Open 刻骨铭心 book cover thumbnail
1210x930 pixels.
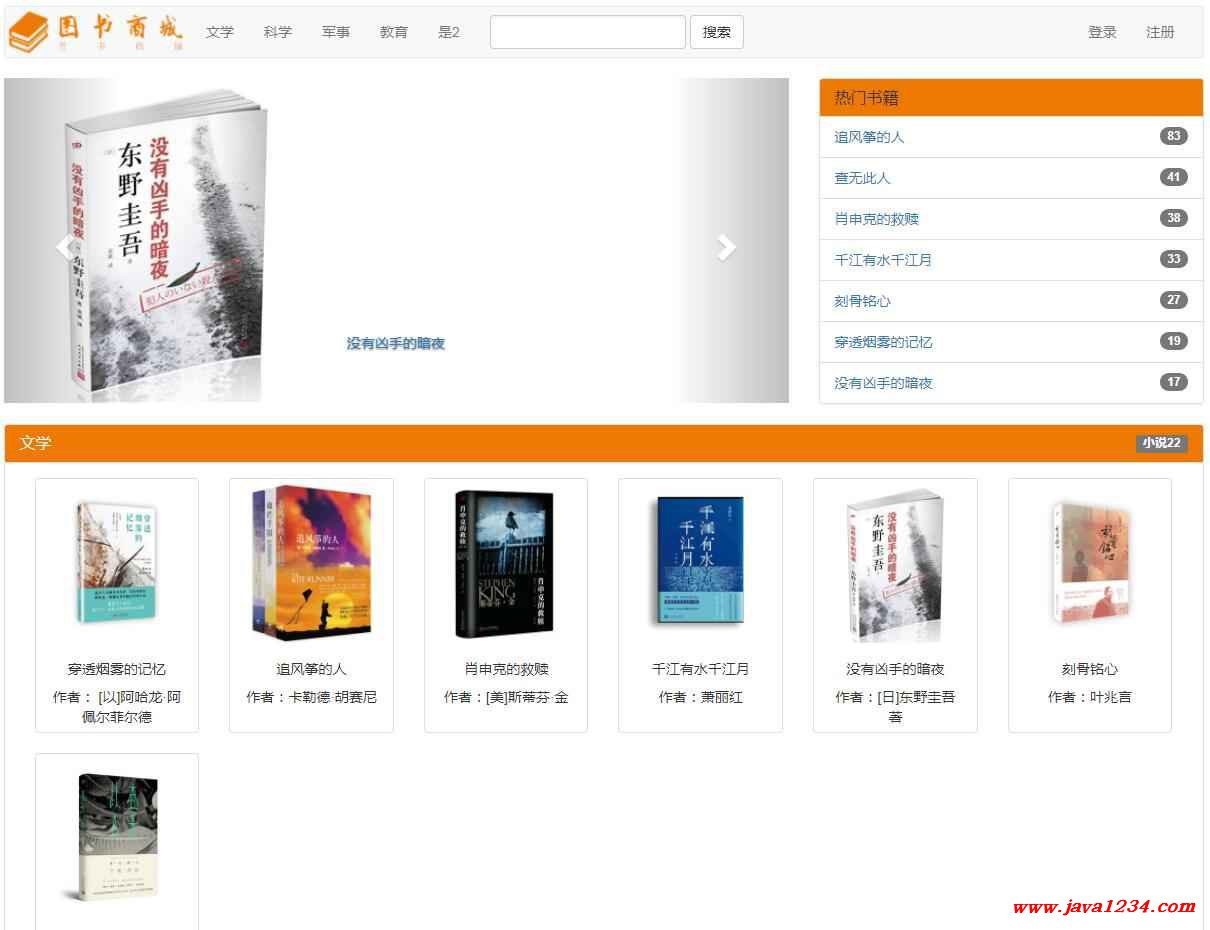click(1090, 563)
